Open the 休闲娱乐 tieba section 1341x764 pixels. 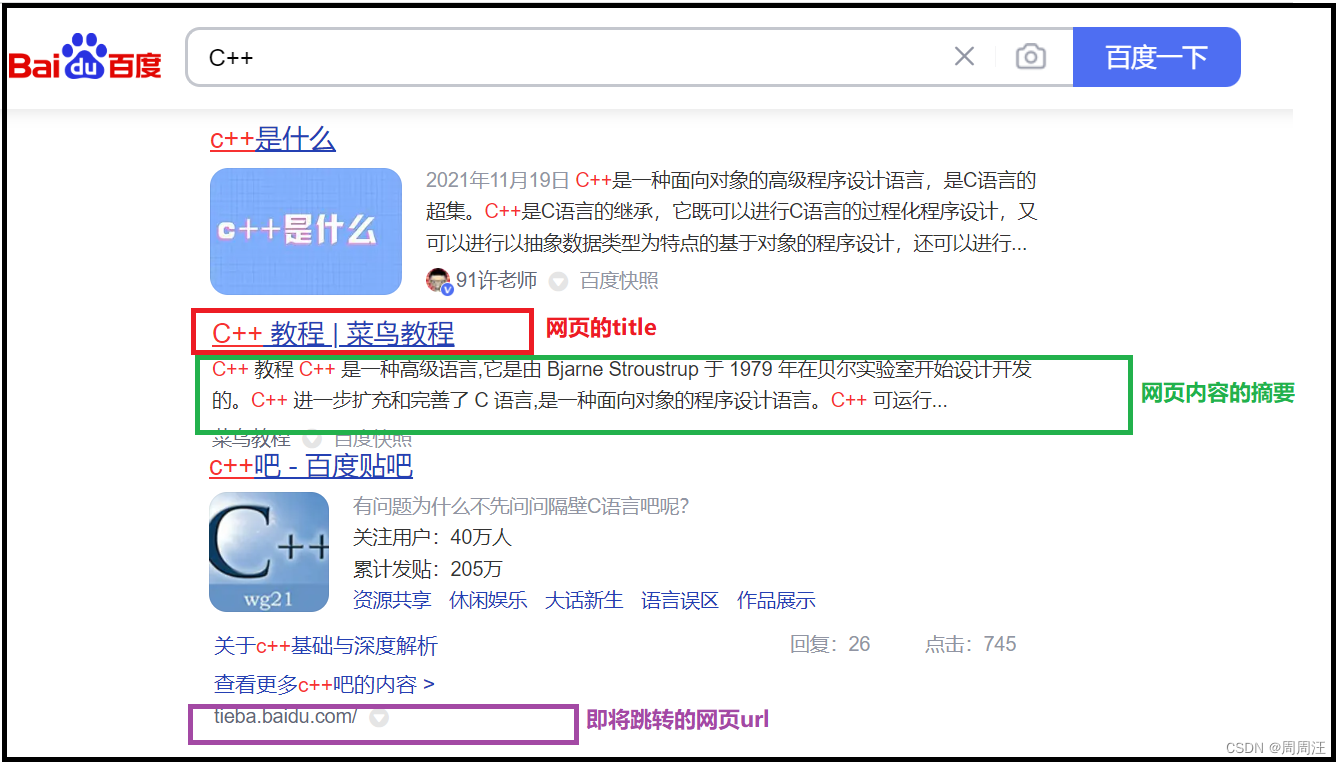tap(488, 600)
